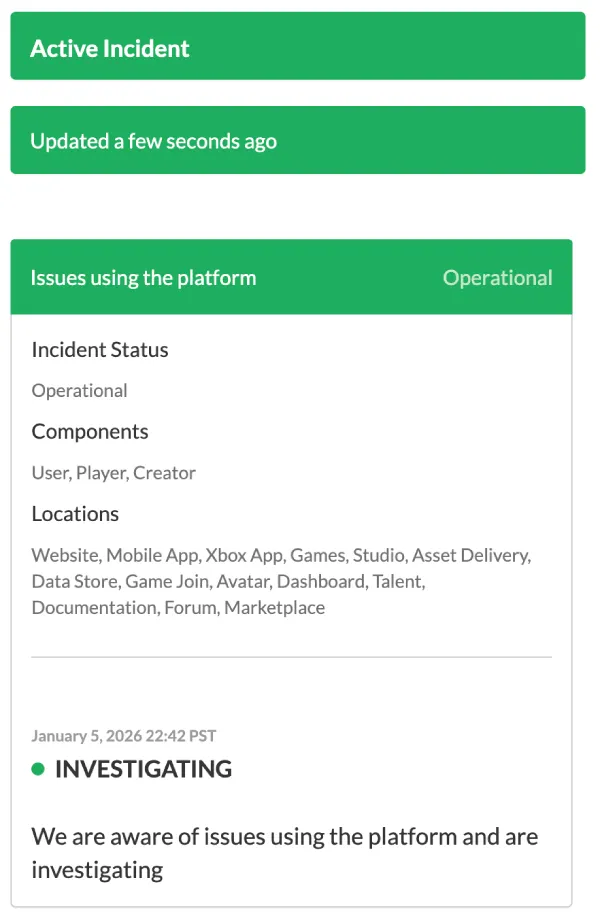
Task: Click the INVESTIGATING status heading
Action: (143, 769)
